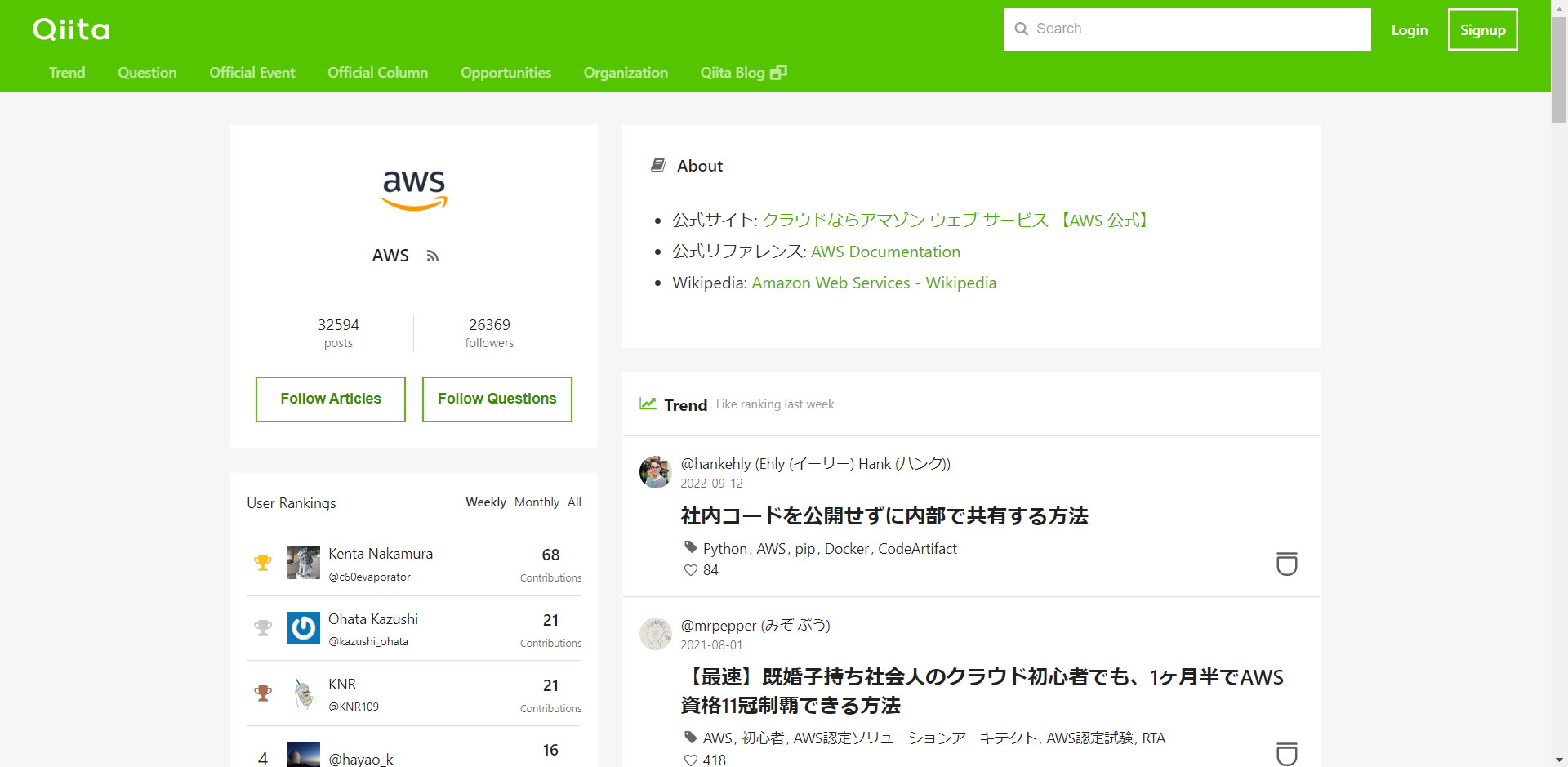The height and width of the screenshot is (767, 1568).
Task: Click the 初心者 tag
Action: click(763, 738)
